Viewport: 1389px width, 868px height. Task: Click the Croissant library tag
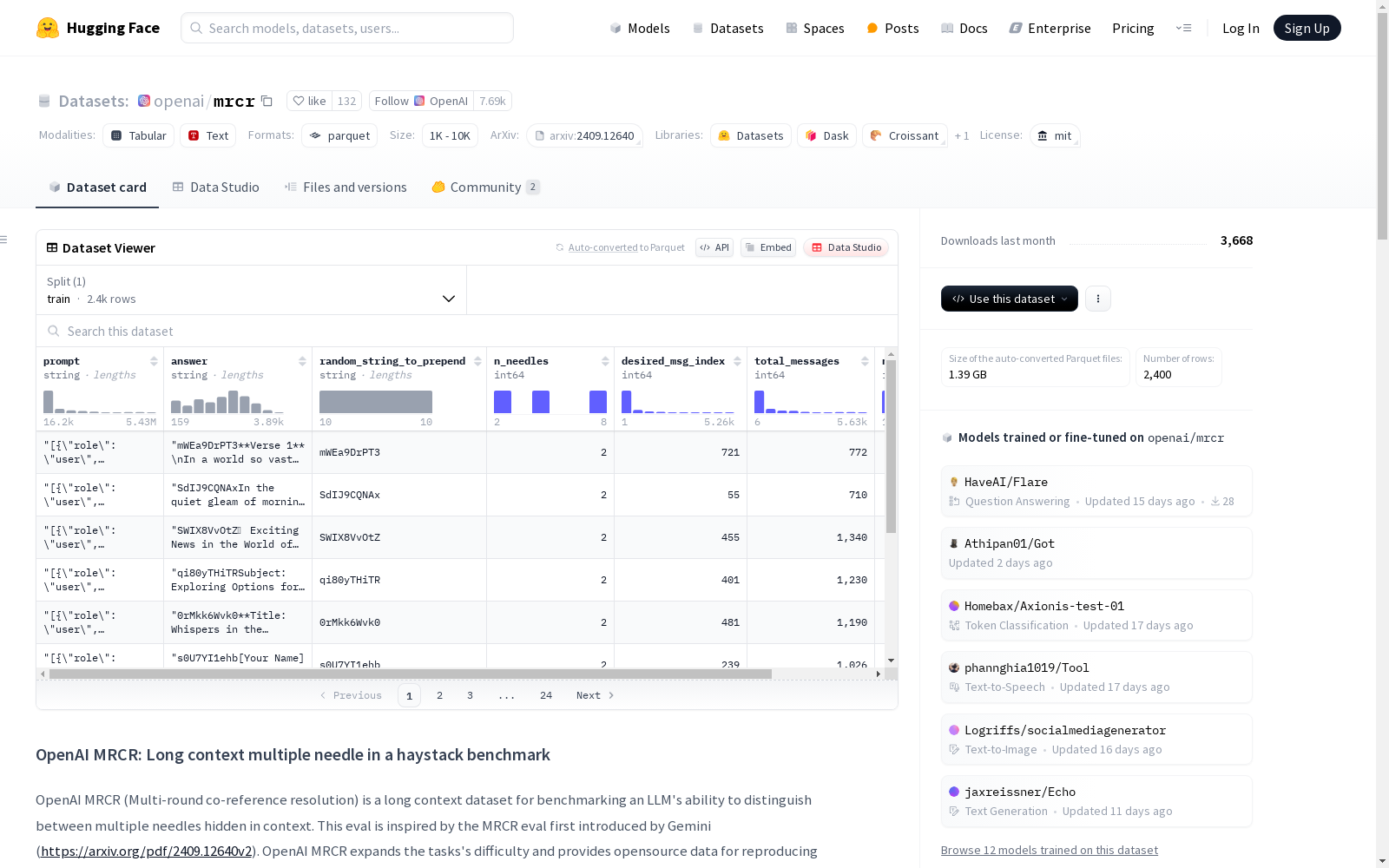pyautogui.click(x=905, y=135)
